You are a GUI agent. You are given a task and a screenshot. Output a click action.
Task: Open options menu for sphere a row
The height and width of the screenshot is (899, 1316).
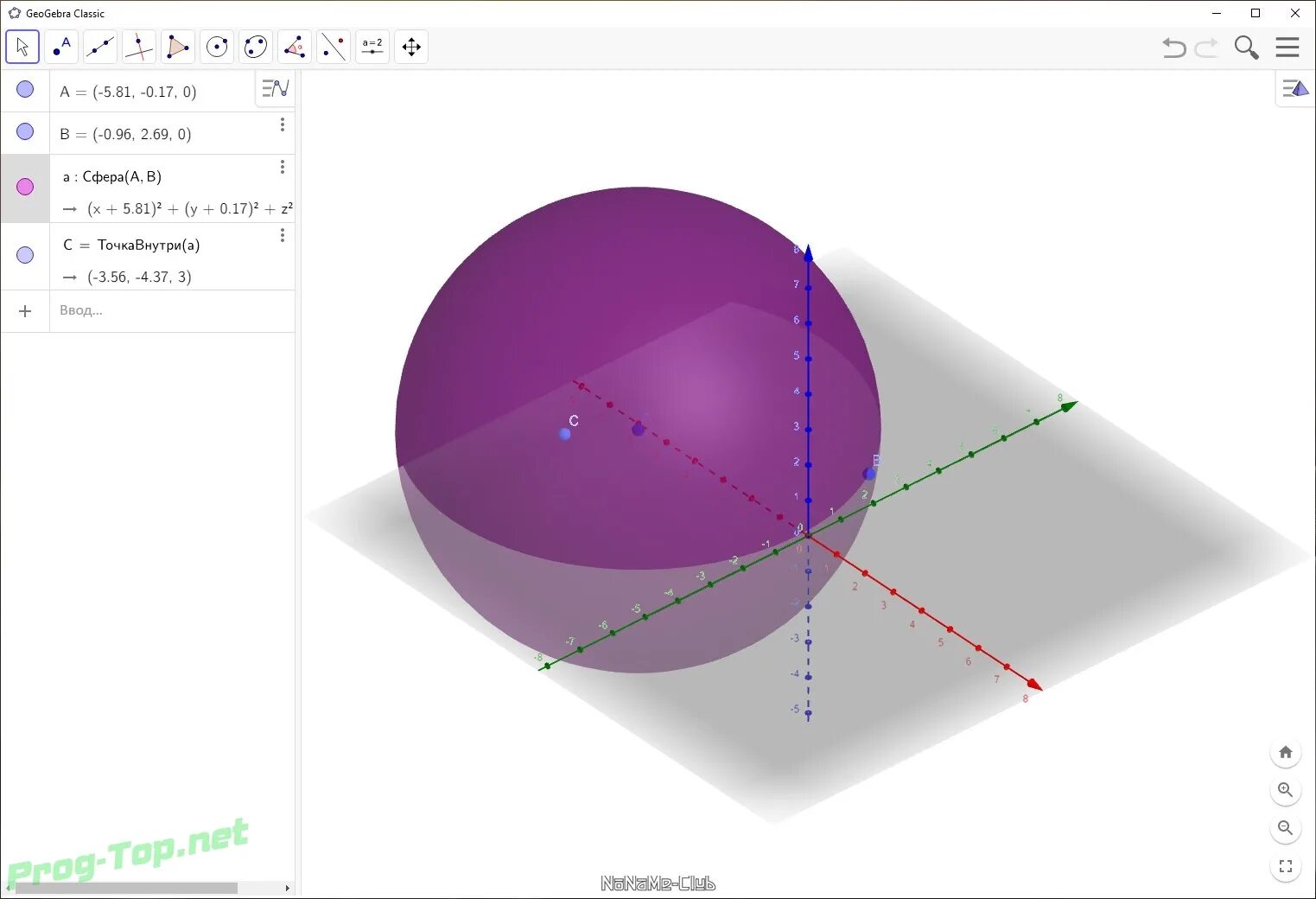click(282, 167)
